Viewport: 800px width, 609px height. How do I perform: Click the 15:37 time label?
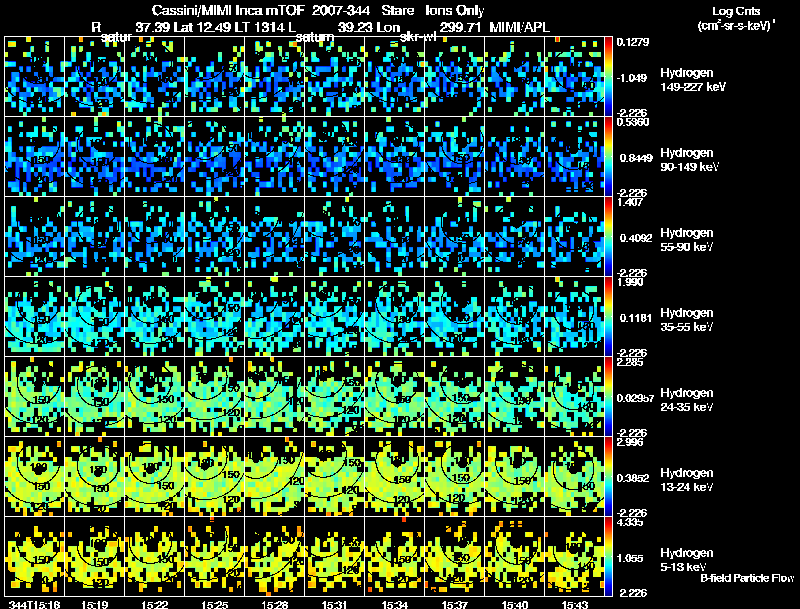click(455, 604)
